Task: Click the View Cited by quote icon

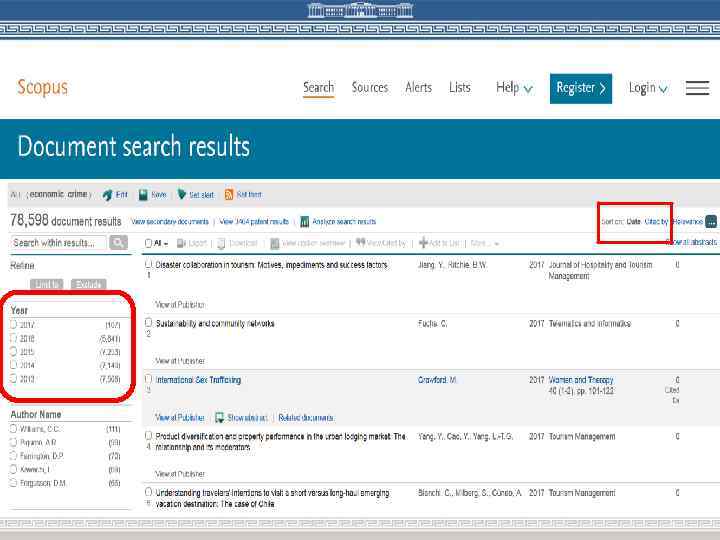Action: [360, 242]
